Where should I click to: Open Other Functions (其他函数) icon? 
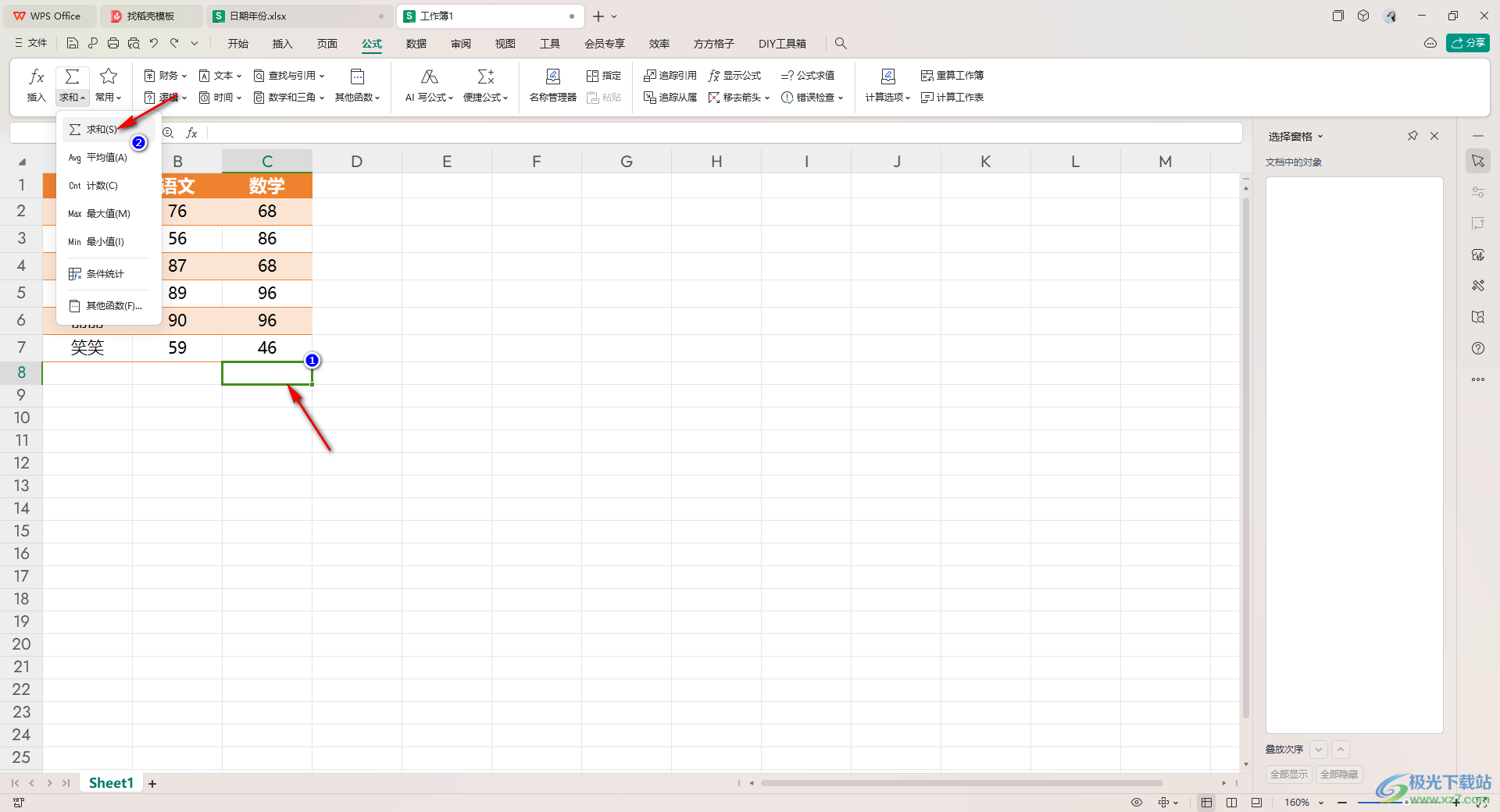click(x=357, y=77)
